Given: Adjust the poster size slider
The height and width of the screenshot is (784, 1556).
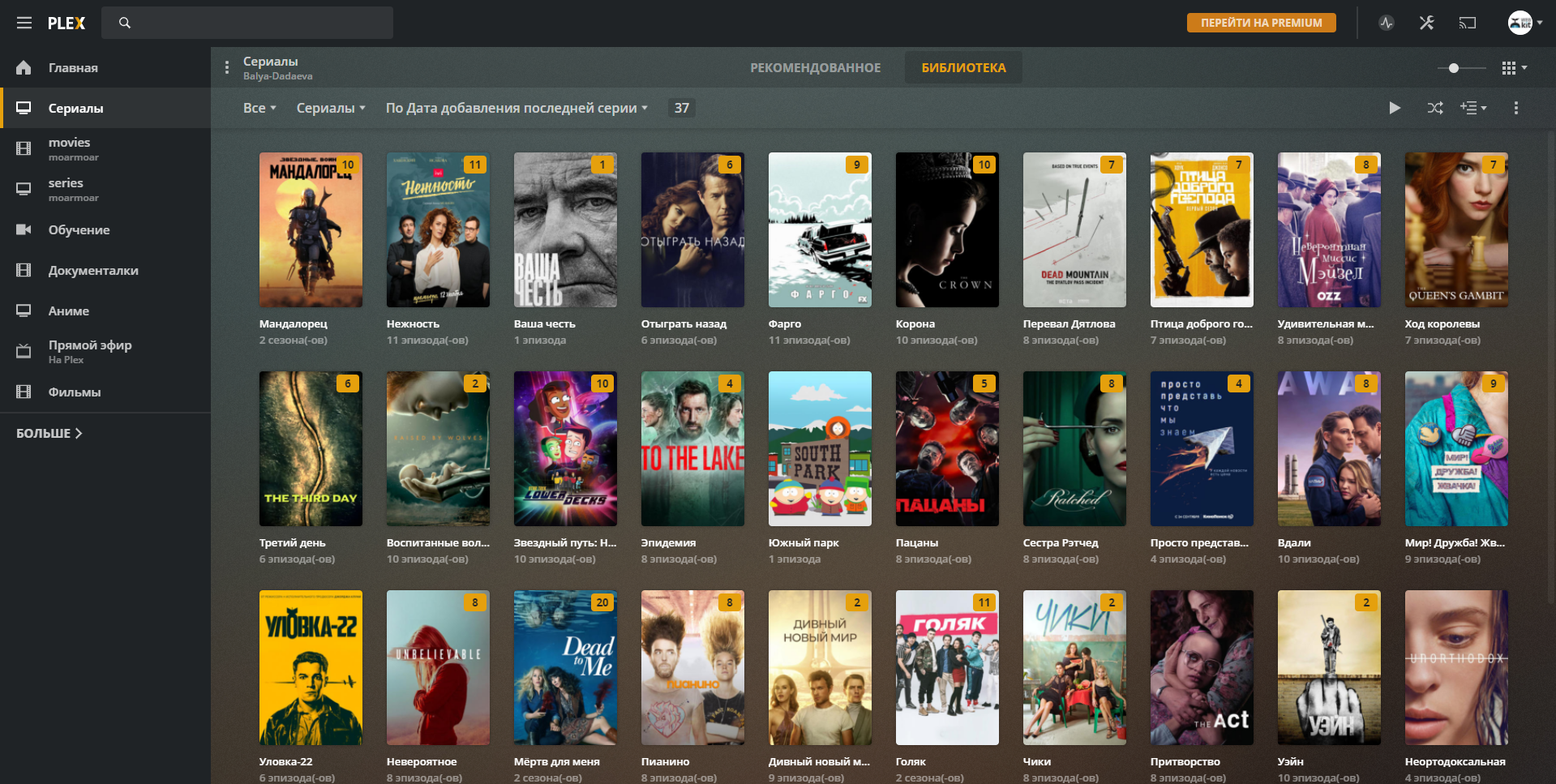Looking at the screenshot, I should pyautogui.click(x=1454, y=68).
